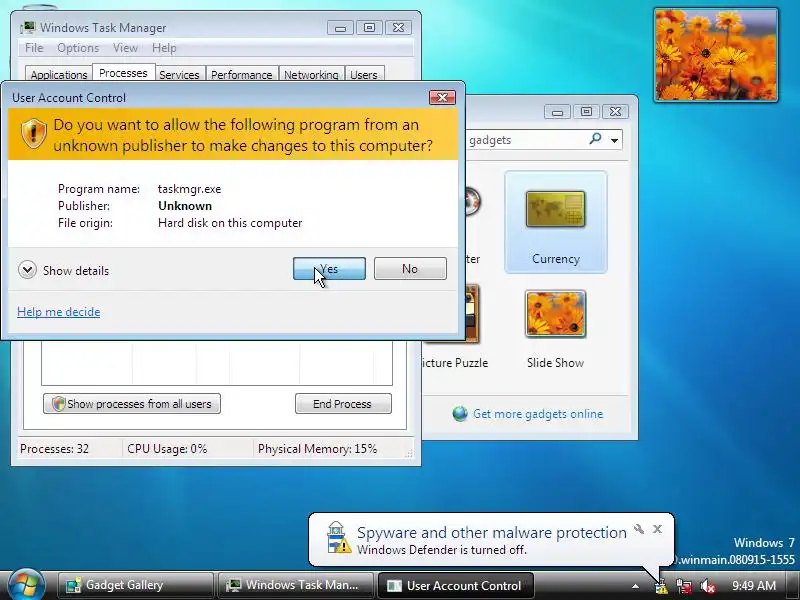Click the Action Center warning tray icon
The image size is (800, 600).
661,586
